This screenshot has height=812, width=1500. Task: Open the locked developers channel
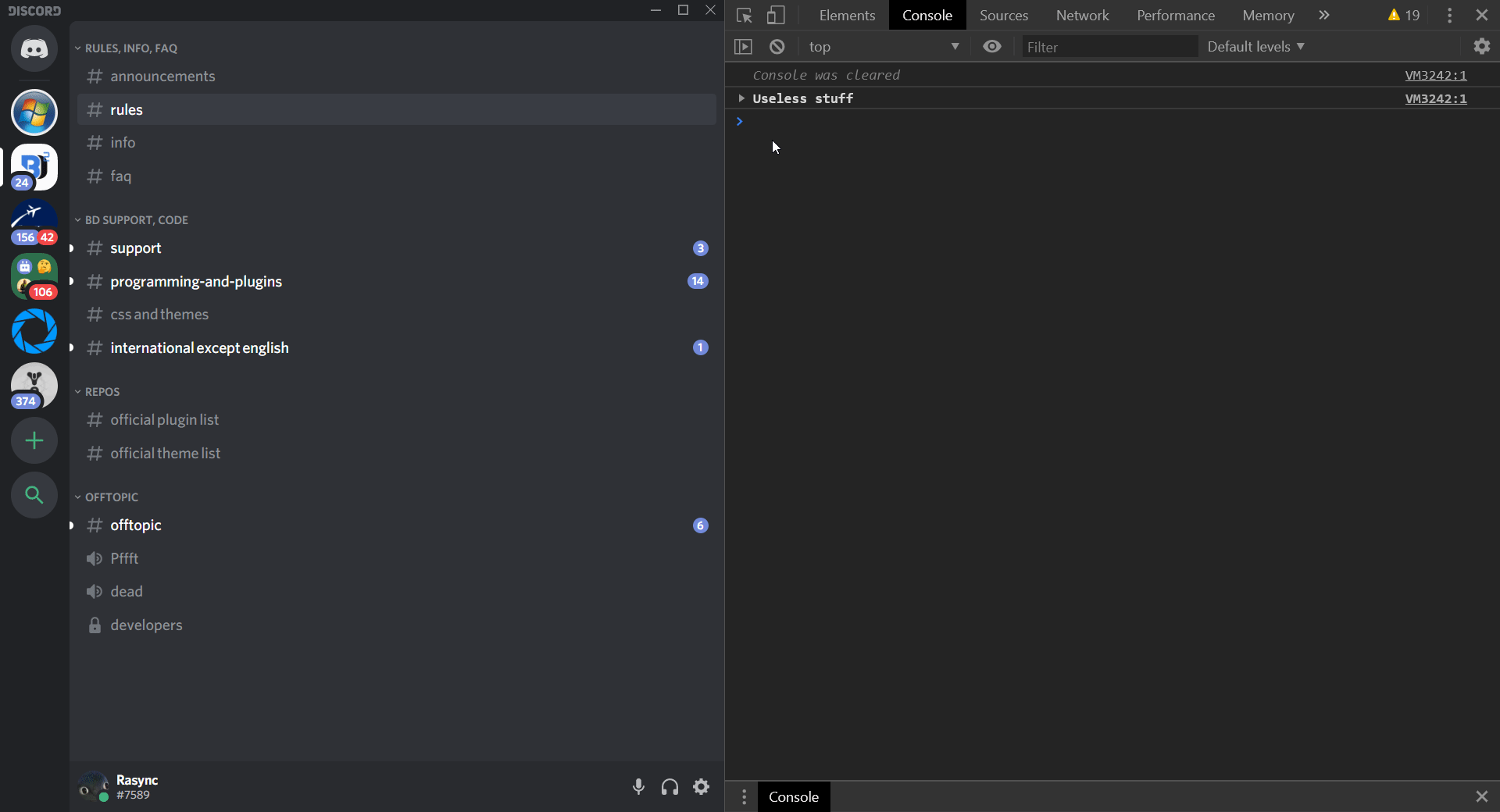[397, 625]
